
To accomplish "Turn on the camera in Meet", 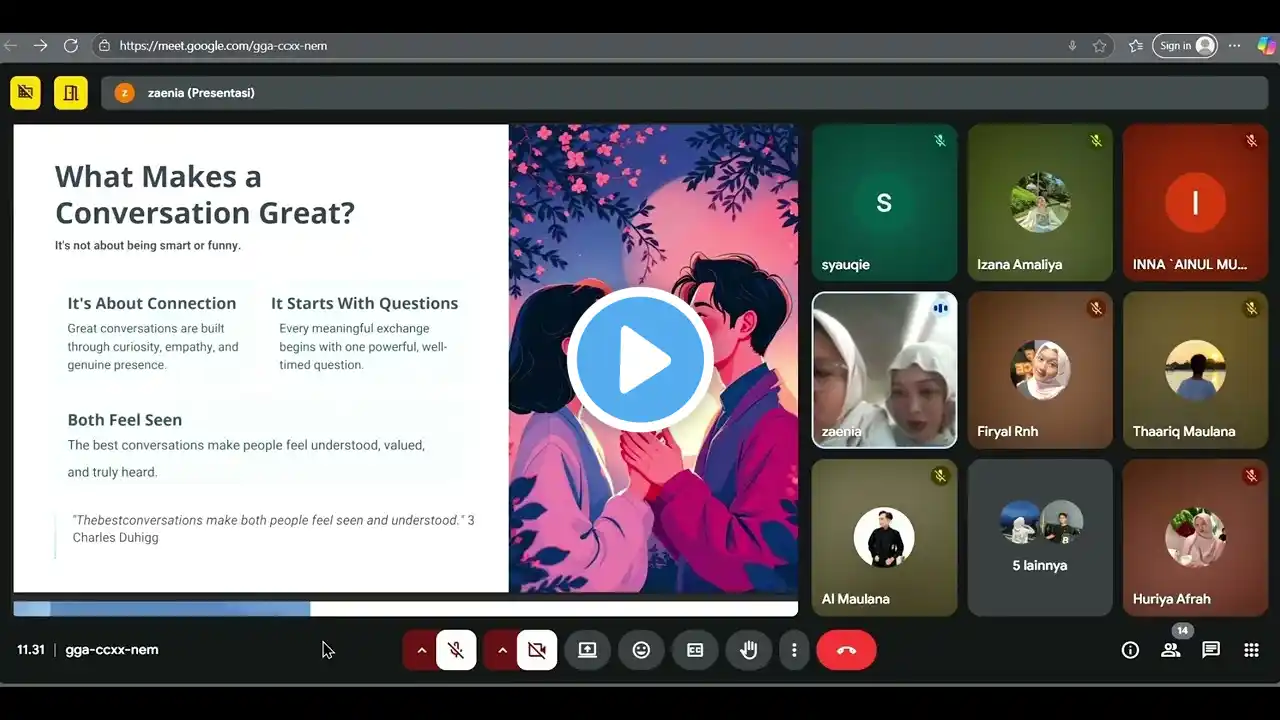I will 537,650.
